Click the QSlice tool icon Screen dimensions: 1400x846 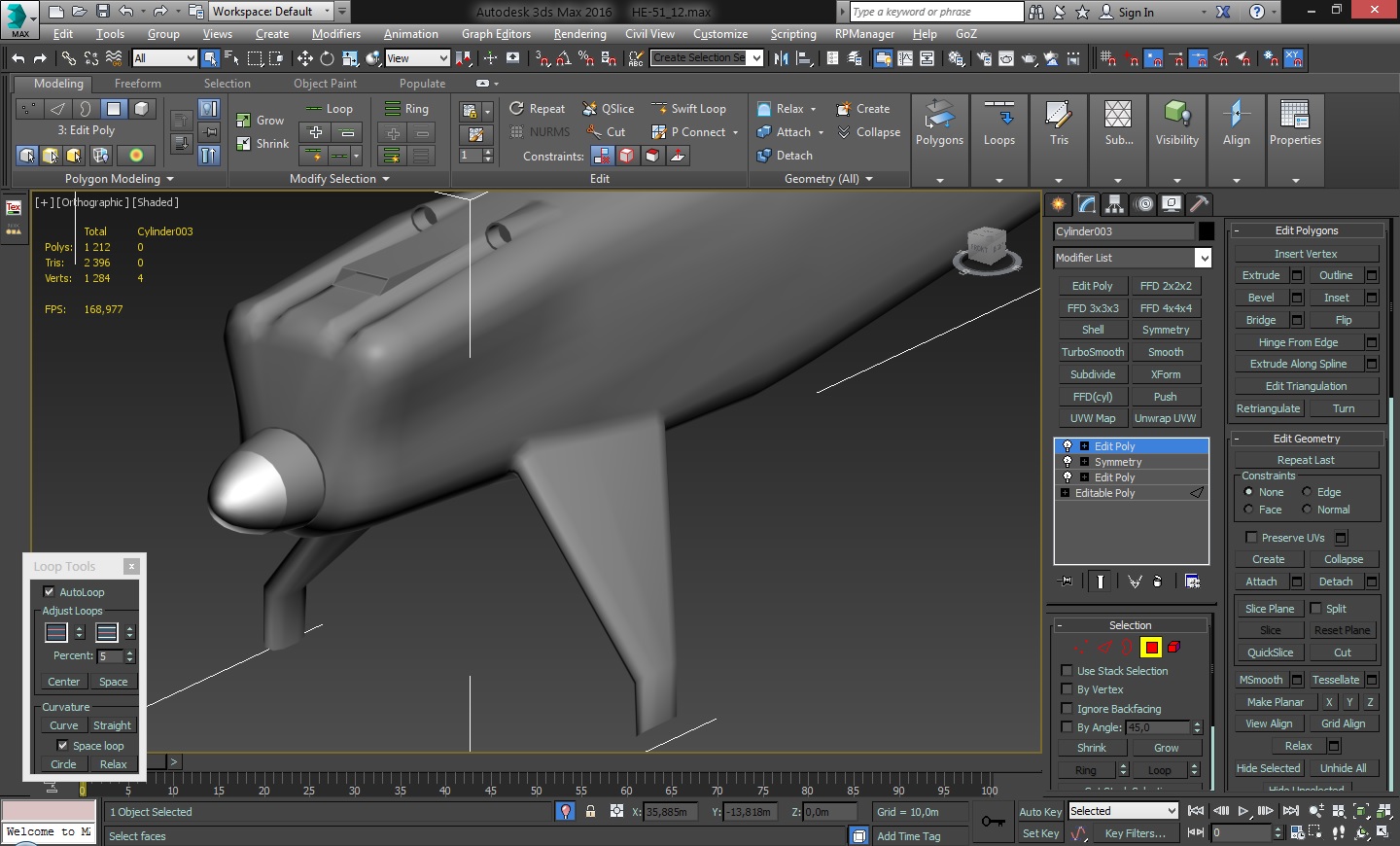590,109
